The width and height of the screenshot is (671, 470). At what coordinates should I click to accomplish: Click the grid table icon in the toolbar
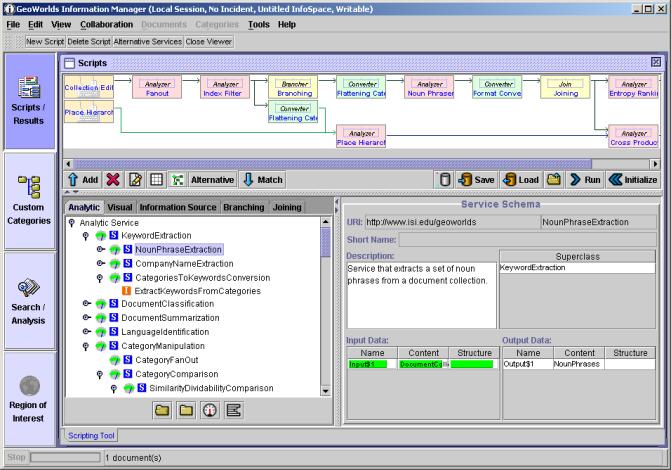coord(157,180)
